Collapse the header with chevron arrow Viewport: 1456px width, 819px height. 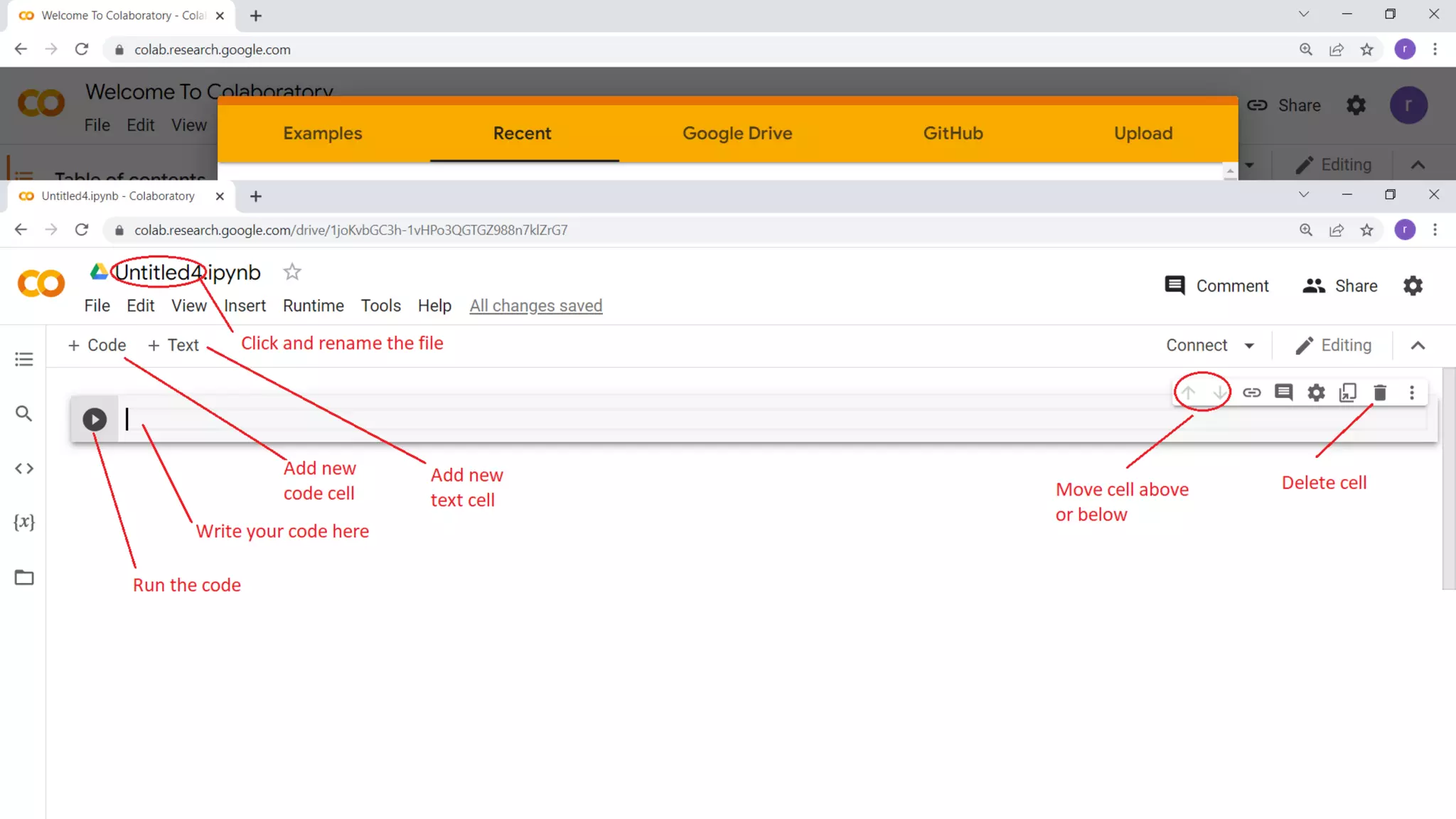[1418, 346]
